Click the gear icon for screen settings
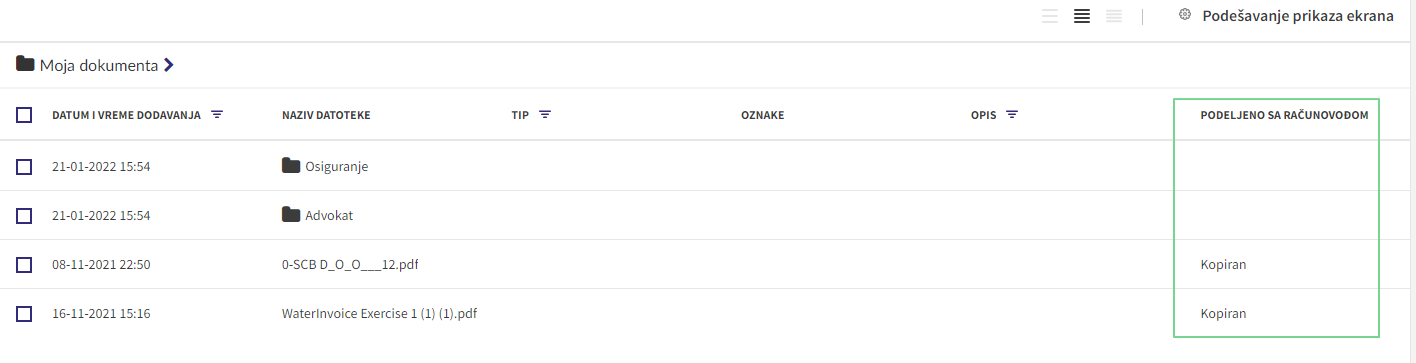 1185,15
